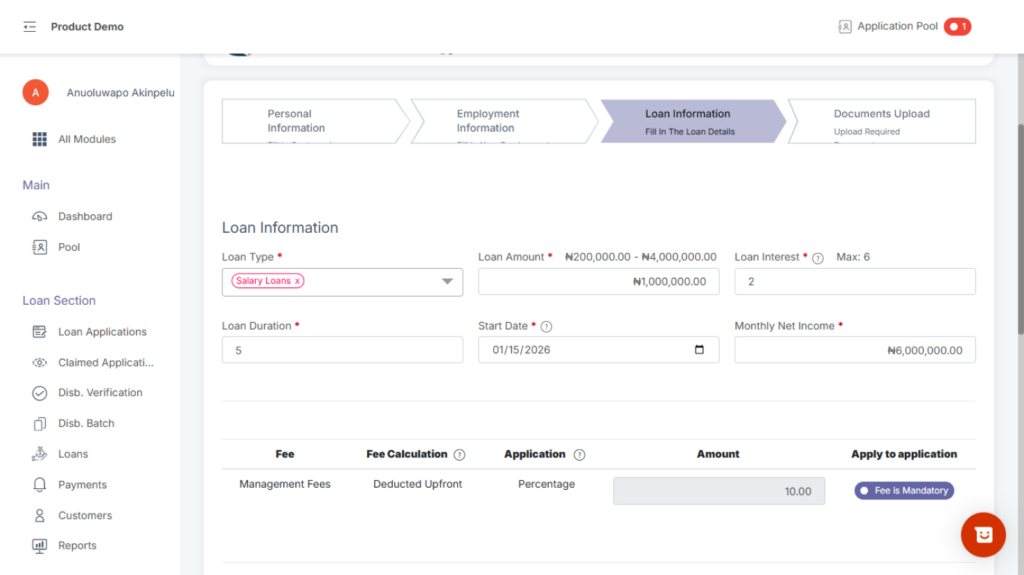Screen dimensions: 1024x575
Task: Open Loan Applications in sidebar
Action: pos(102,332)
